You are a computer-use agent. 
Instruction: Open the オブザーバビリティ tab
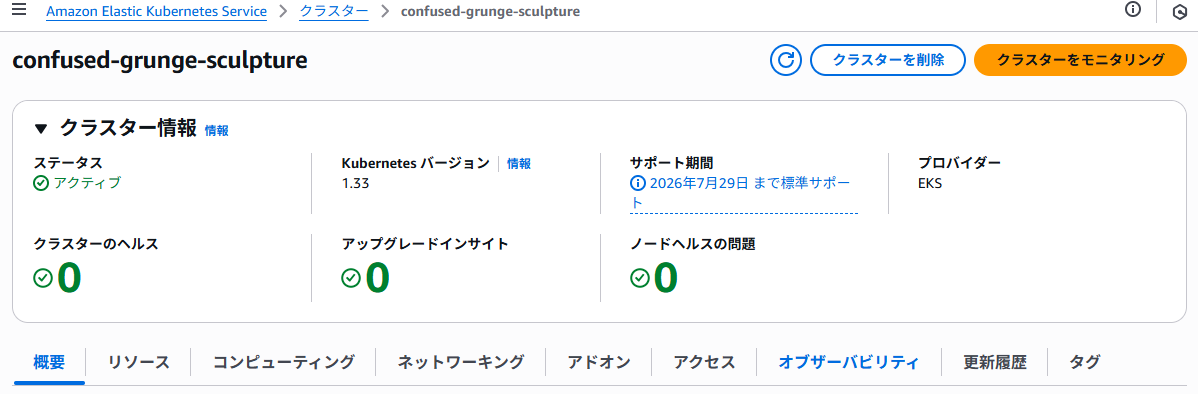pos(849,362)
